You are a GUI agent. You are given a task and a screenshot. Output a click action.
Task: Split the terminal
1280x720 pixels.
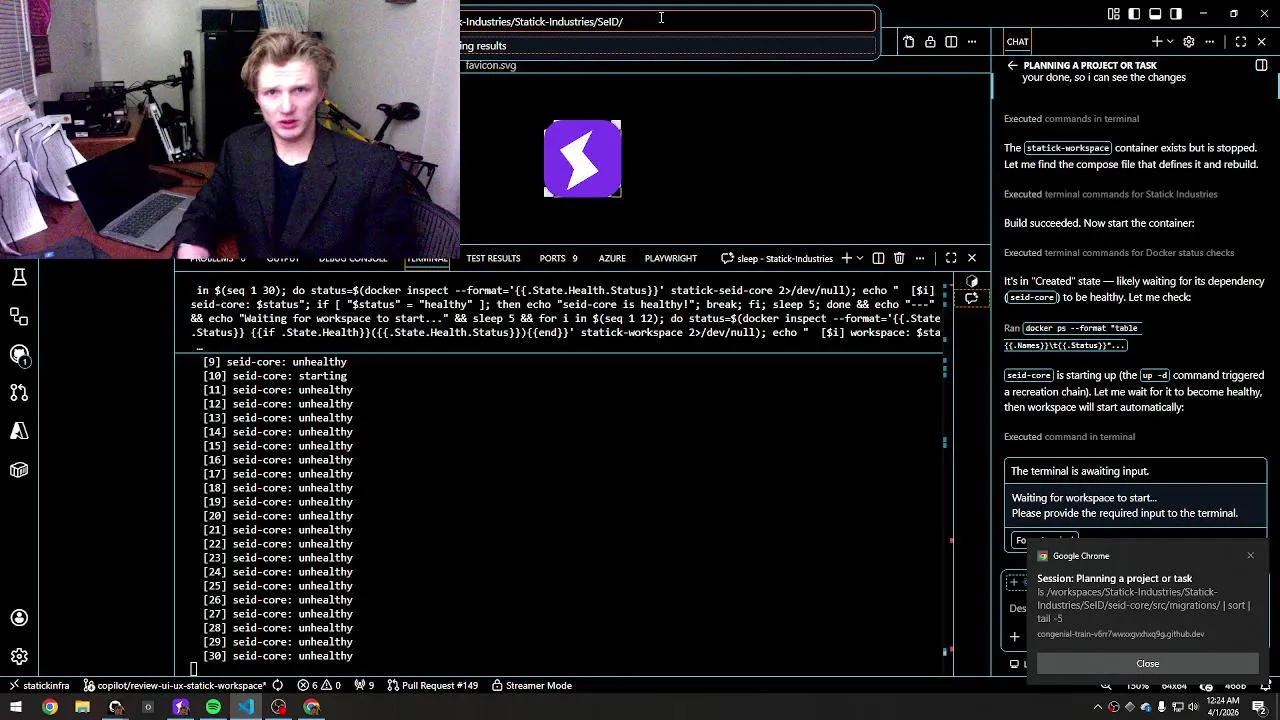tap(878, 259)
